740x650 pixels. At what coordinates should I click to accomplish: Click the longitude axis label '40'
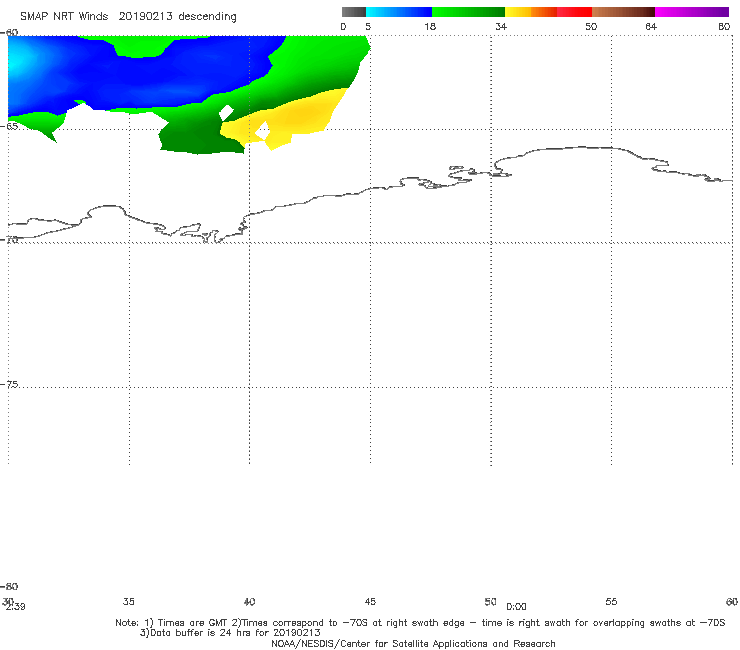(x=249, y=601)
